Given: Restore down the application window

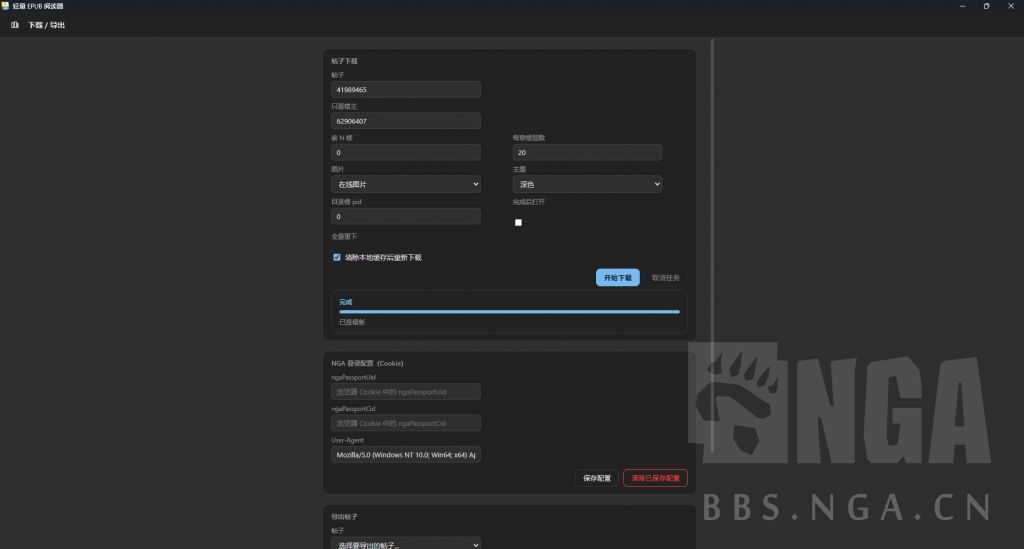Looking at the screenshot, I should [986, 6].
